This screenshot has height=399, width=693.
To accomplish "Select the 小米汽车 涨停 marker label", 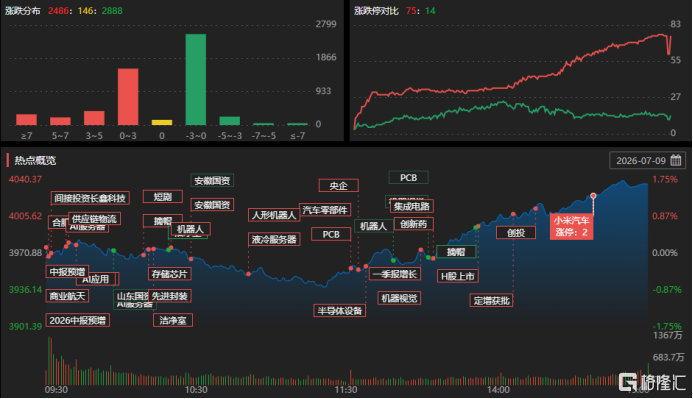I will click(x=571, y=226).
